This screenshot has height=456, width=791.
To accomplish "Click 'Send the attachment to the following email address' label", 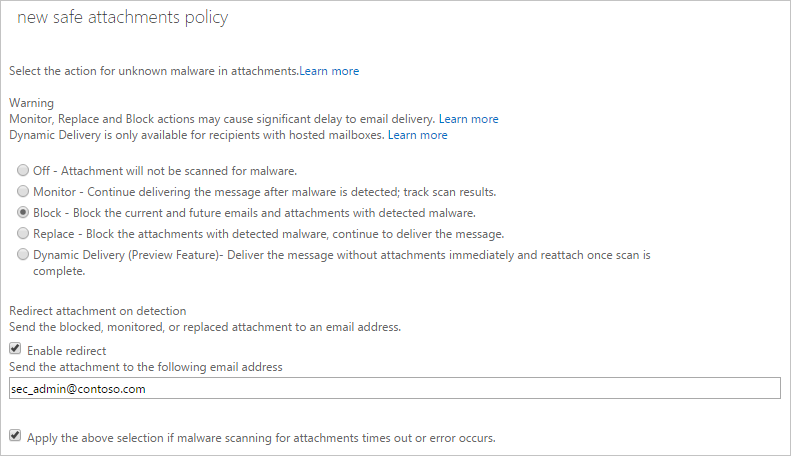I will (x=146, y=367).
